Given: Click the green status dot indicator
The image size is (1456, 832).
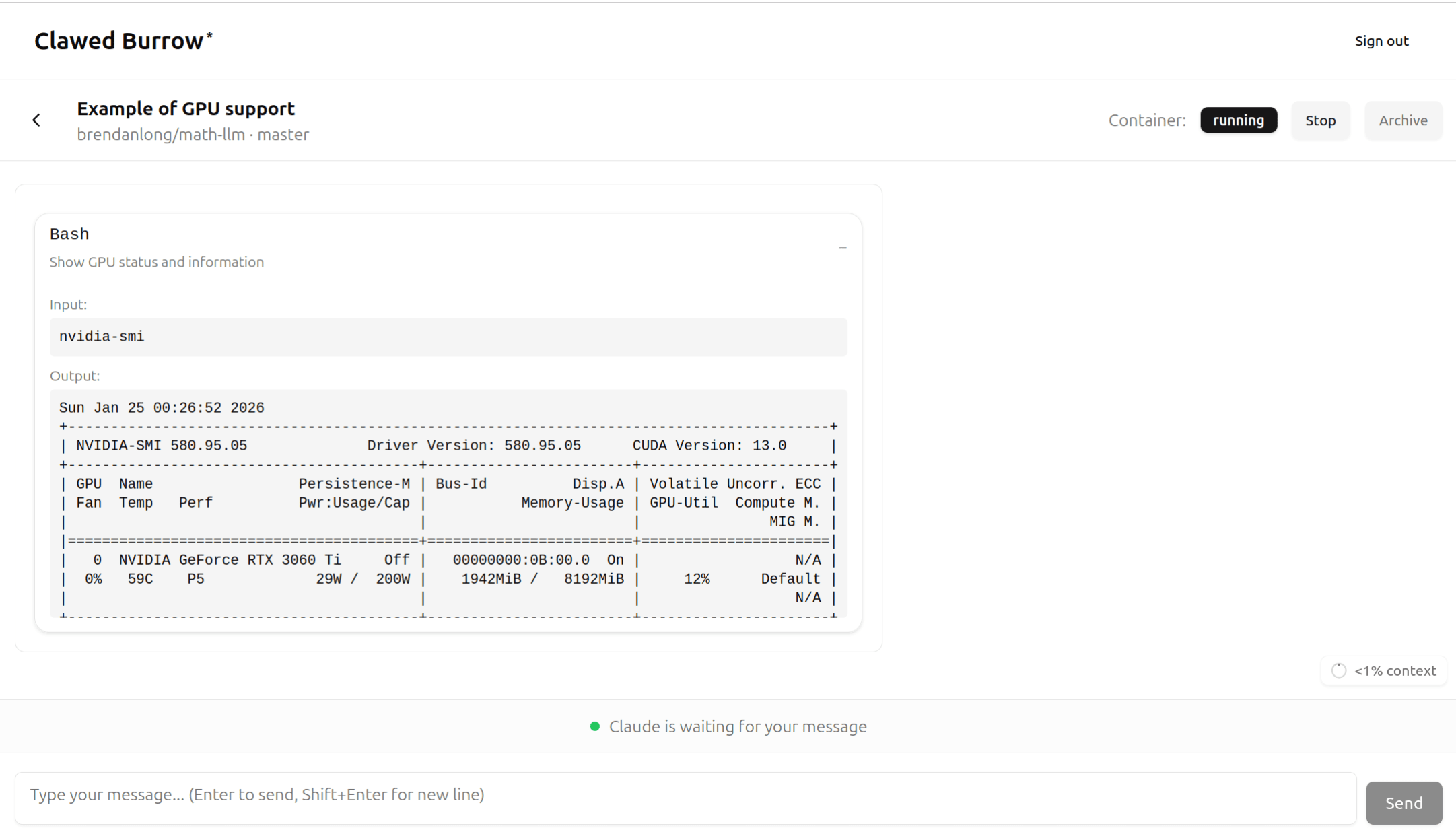Looking at the screenshot, I should [x=594, y=726].
